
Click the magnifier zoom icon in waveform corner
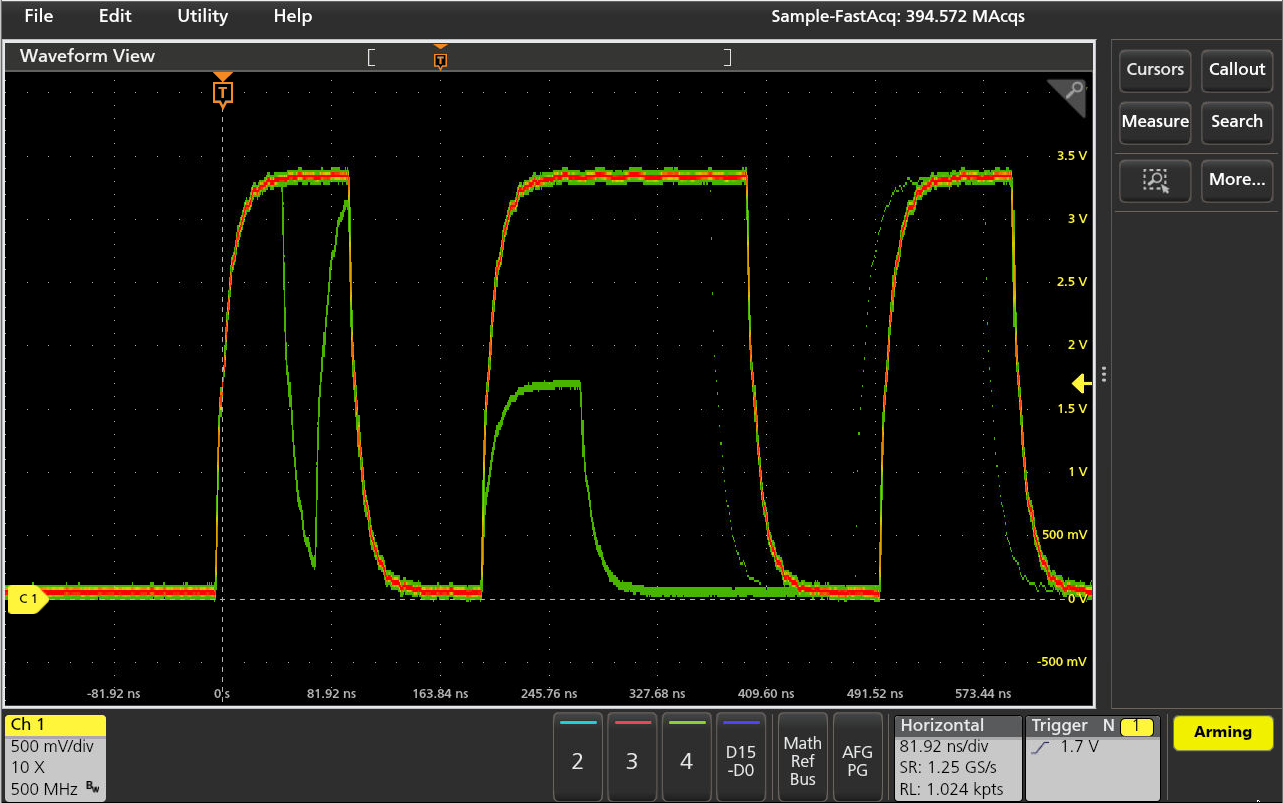1074,93
